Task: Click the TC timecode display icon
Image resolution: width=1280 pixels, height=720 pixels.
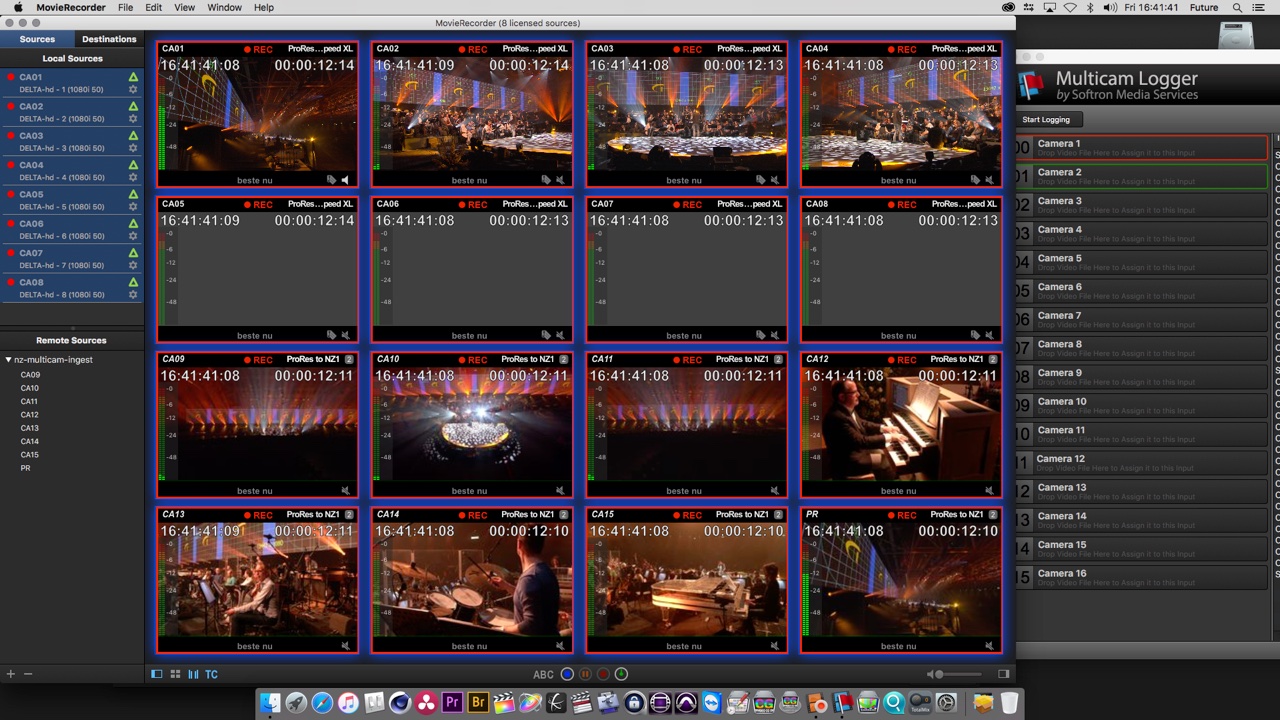Action: pyautogui.click(x=211, y=674)
